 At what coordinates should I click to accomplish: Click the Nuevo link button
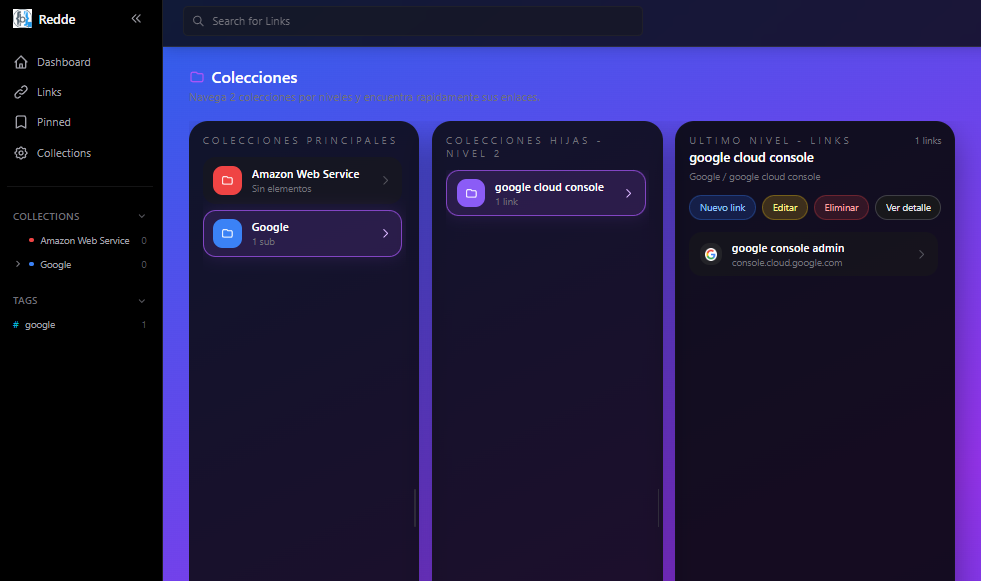(722, 207)
